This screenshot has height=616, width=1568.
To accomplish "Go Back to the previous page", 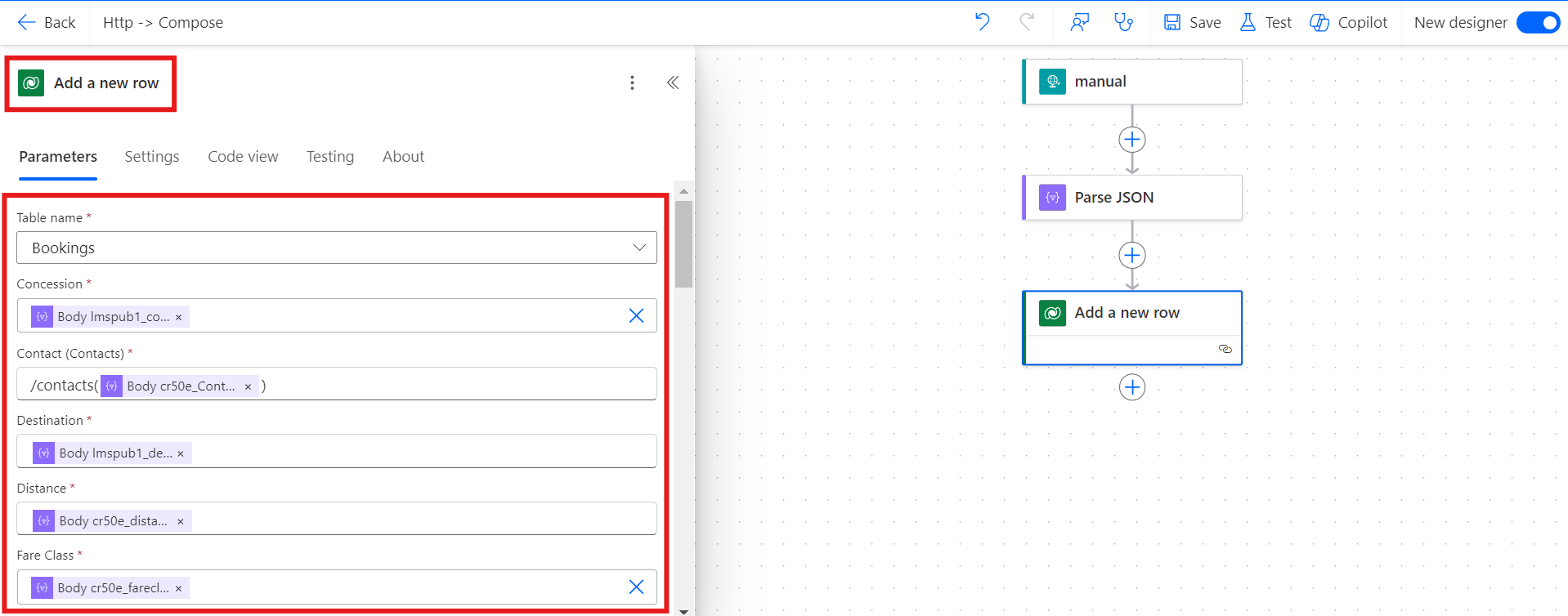I will (x=47, y=22).
